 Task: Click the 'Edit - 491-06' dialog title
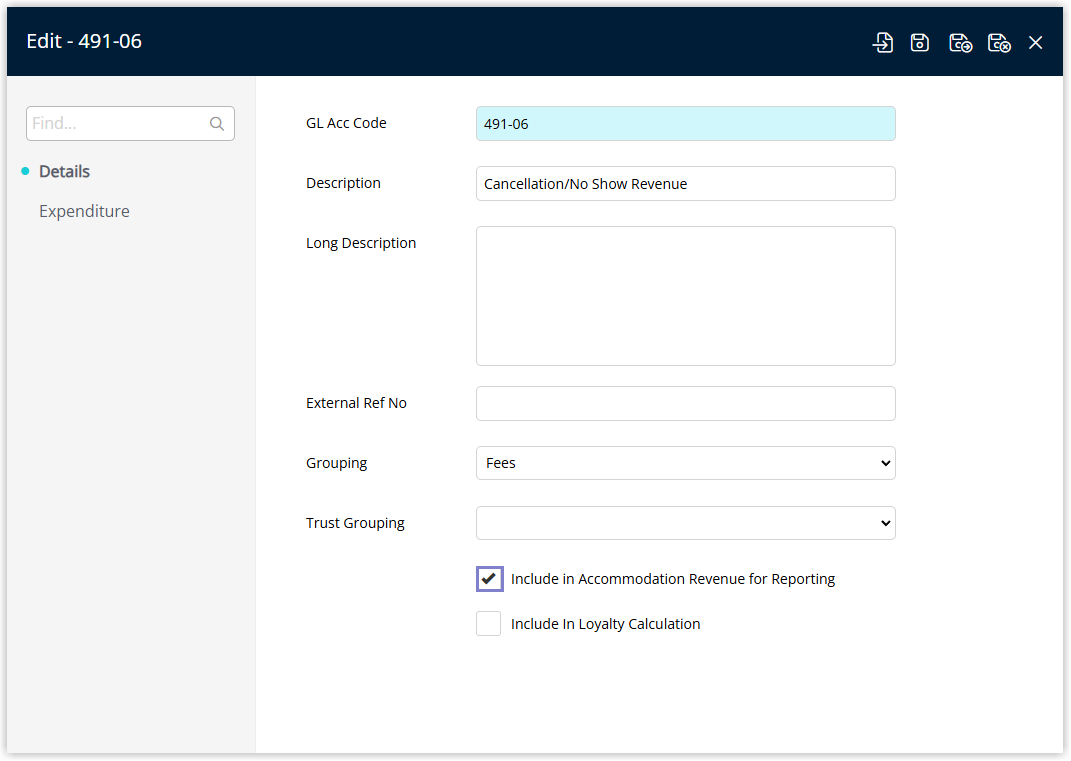(84, 41)
